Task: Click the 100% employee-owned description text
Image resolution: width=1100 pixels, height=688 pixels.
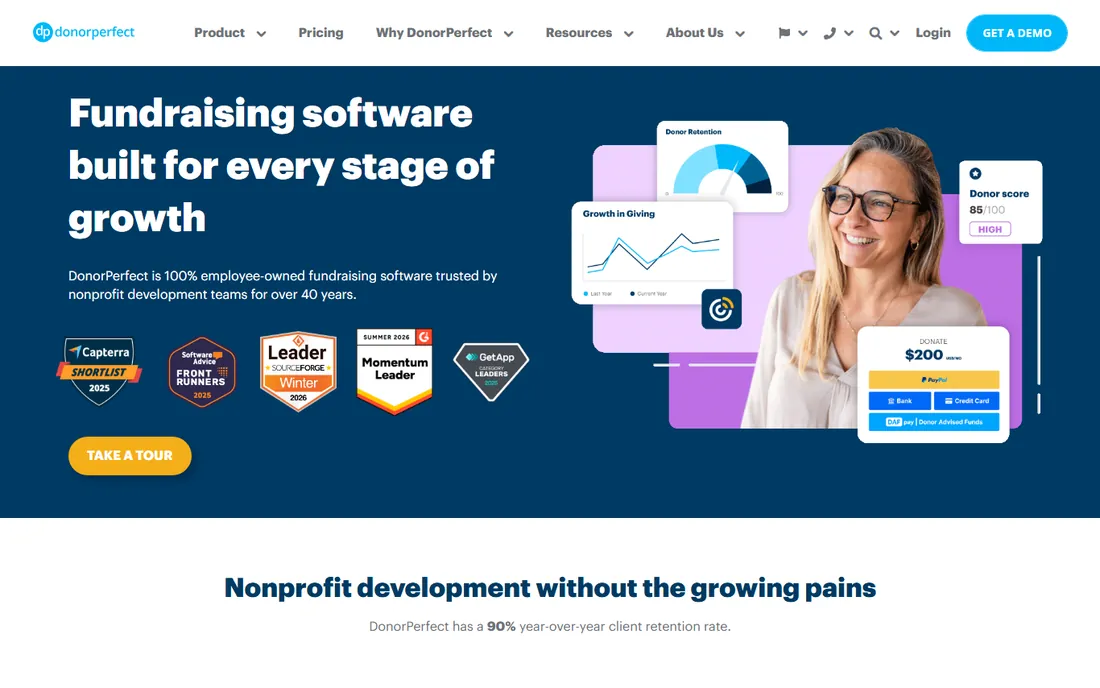Action: [x=283, y=285]
